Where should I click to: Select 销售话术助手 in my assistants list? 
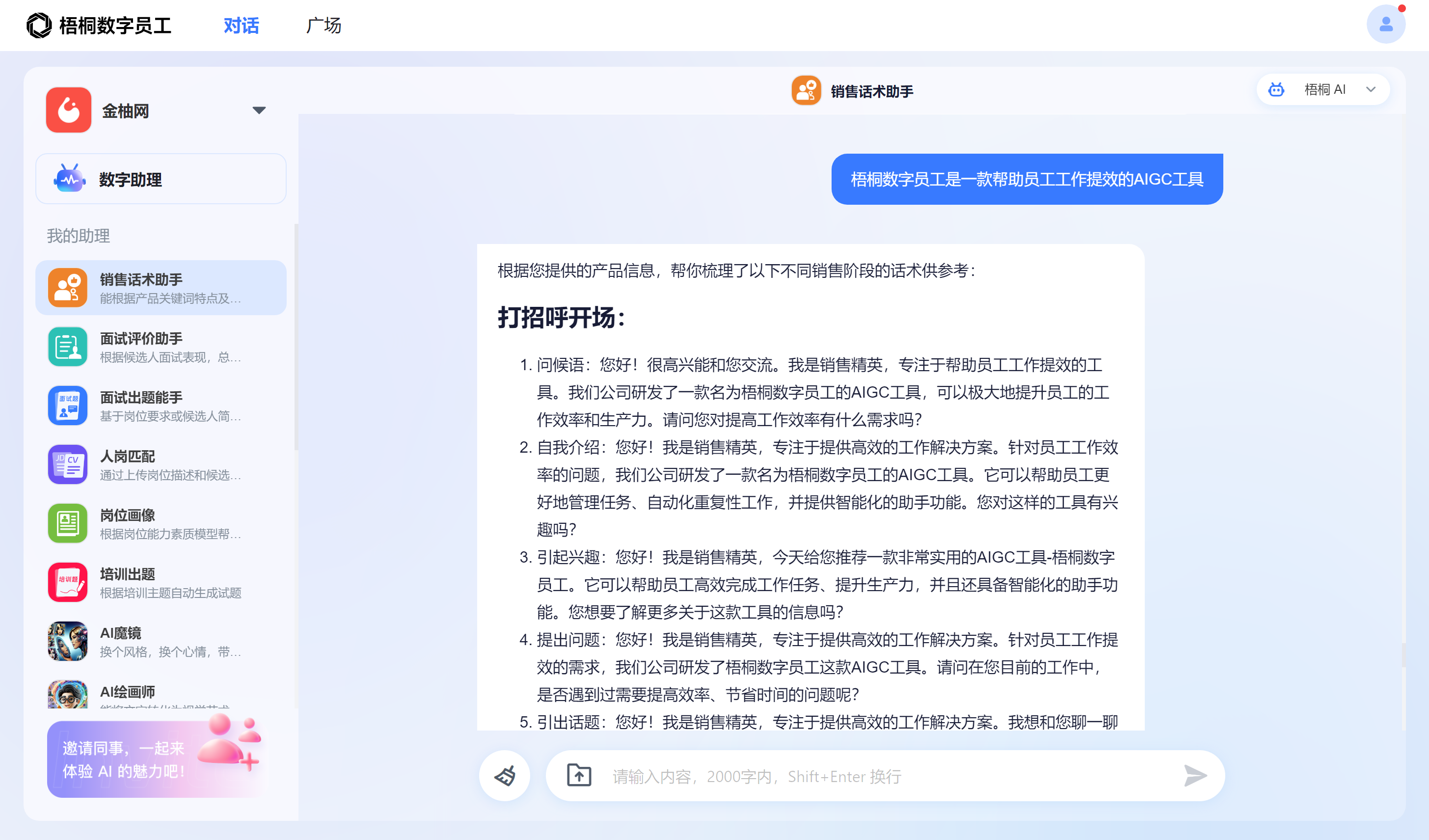pos(161,288)
